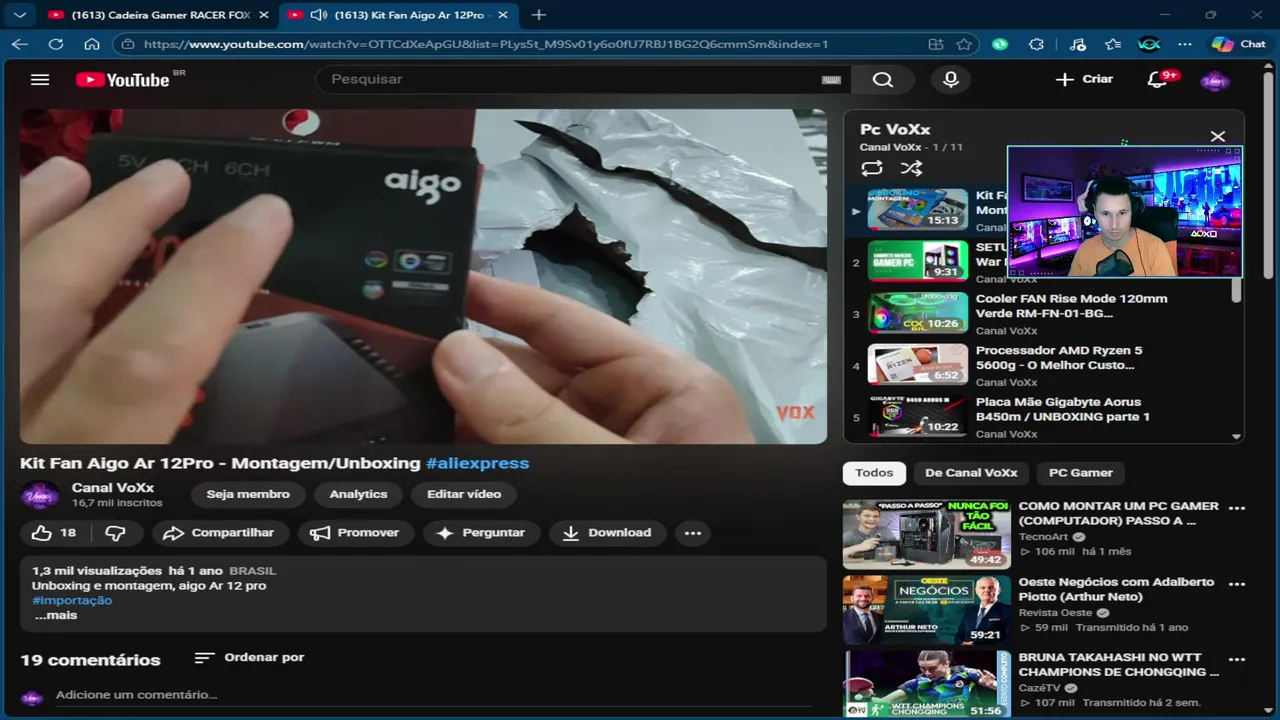Viewport: 1280px width, 720px height.
Task: Select the De Canal VoXx filter chip
Action: (971, 473)
